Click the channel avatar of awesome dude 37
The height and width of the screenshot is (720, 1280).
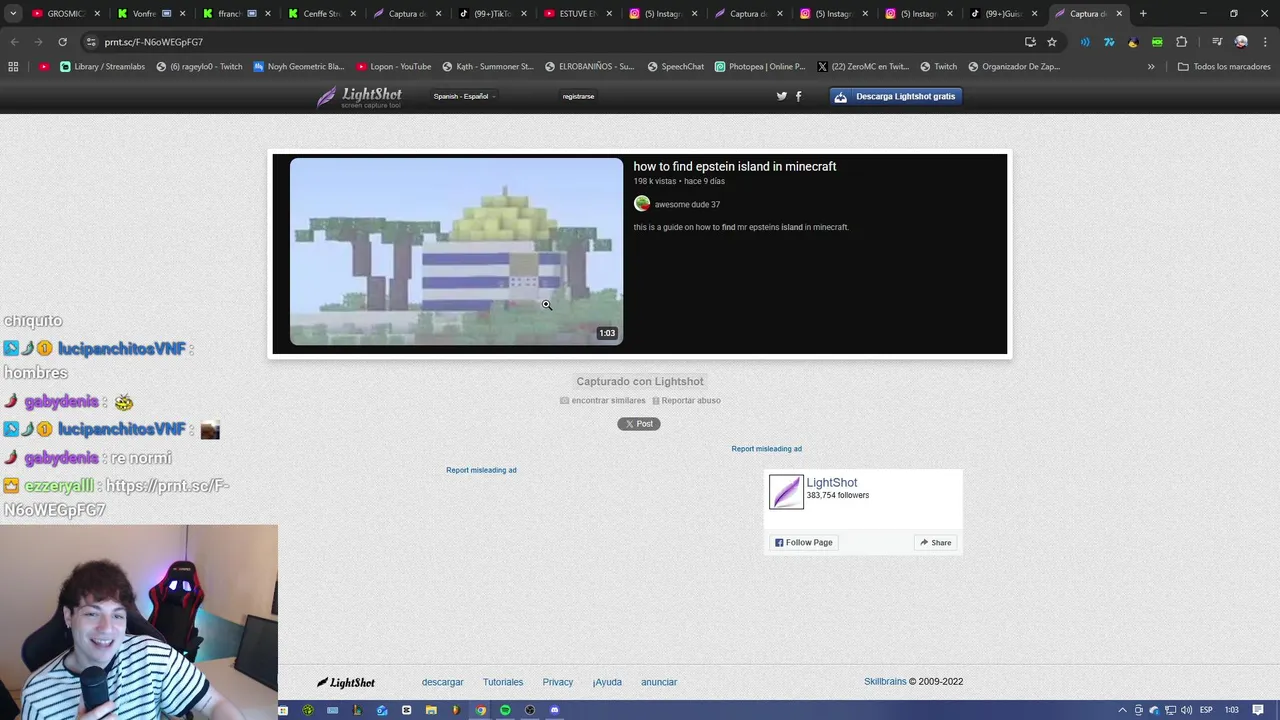pyautogui.click(x=642, y=204)
